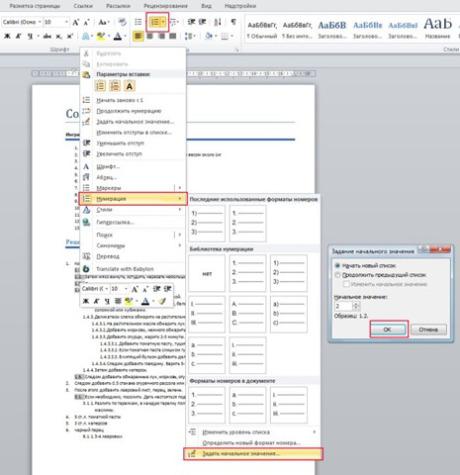
Task: Click Bold in the floating mini toolbar
Action: (x=86, y=301)
